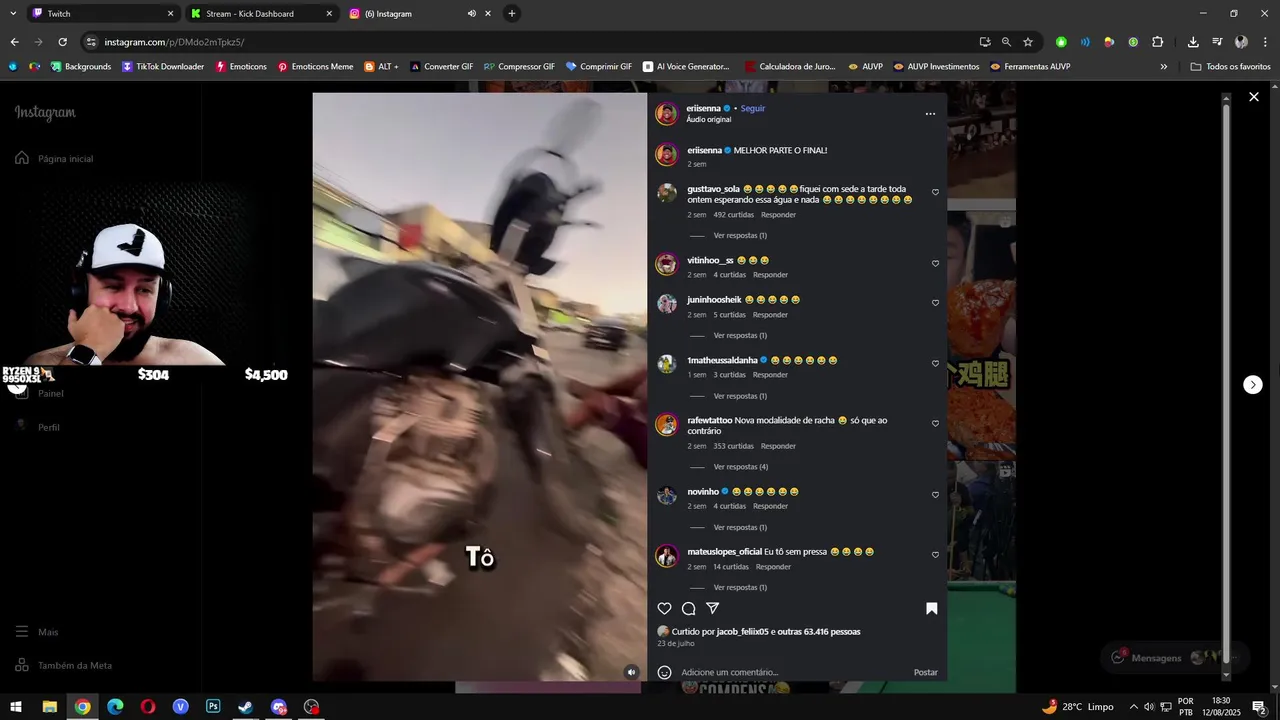Image resolution: width=1280 pixels, height=720 pixels.
Task: Open Steam from the taskbar
Action: tap(245, 706)
